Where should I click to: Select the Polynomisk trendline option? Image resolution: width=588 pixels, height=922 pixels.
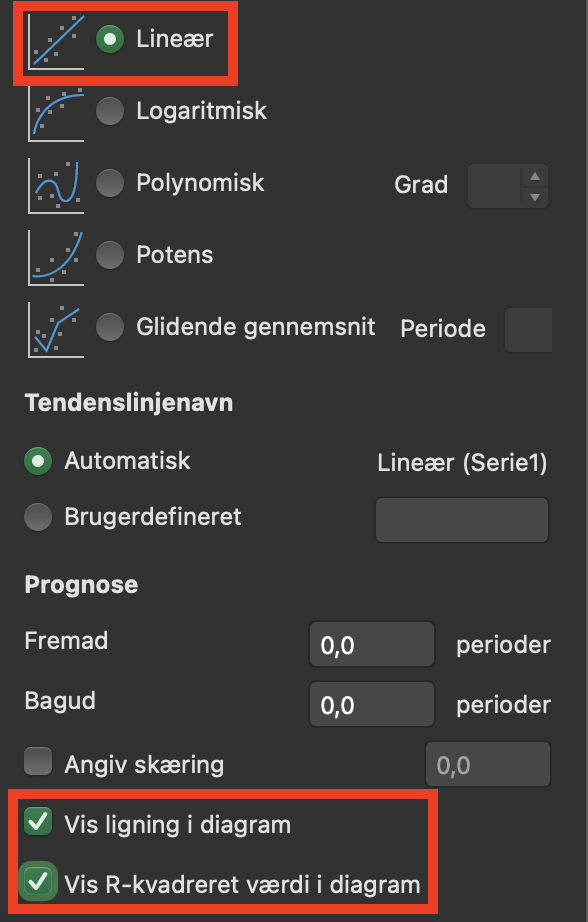coord(110,183)
